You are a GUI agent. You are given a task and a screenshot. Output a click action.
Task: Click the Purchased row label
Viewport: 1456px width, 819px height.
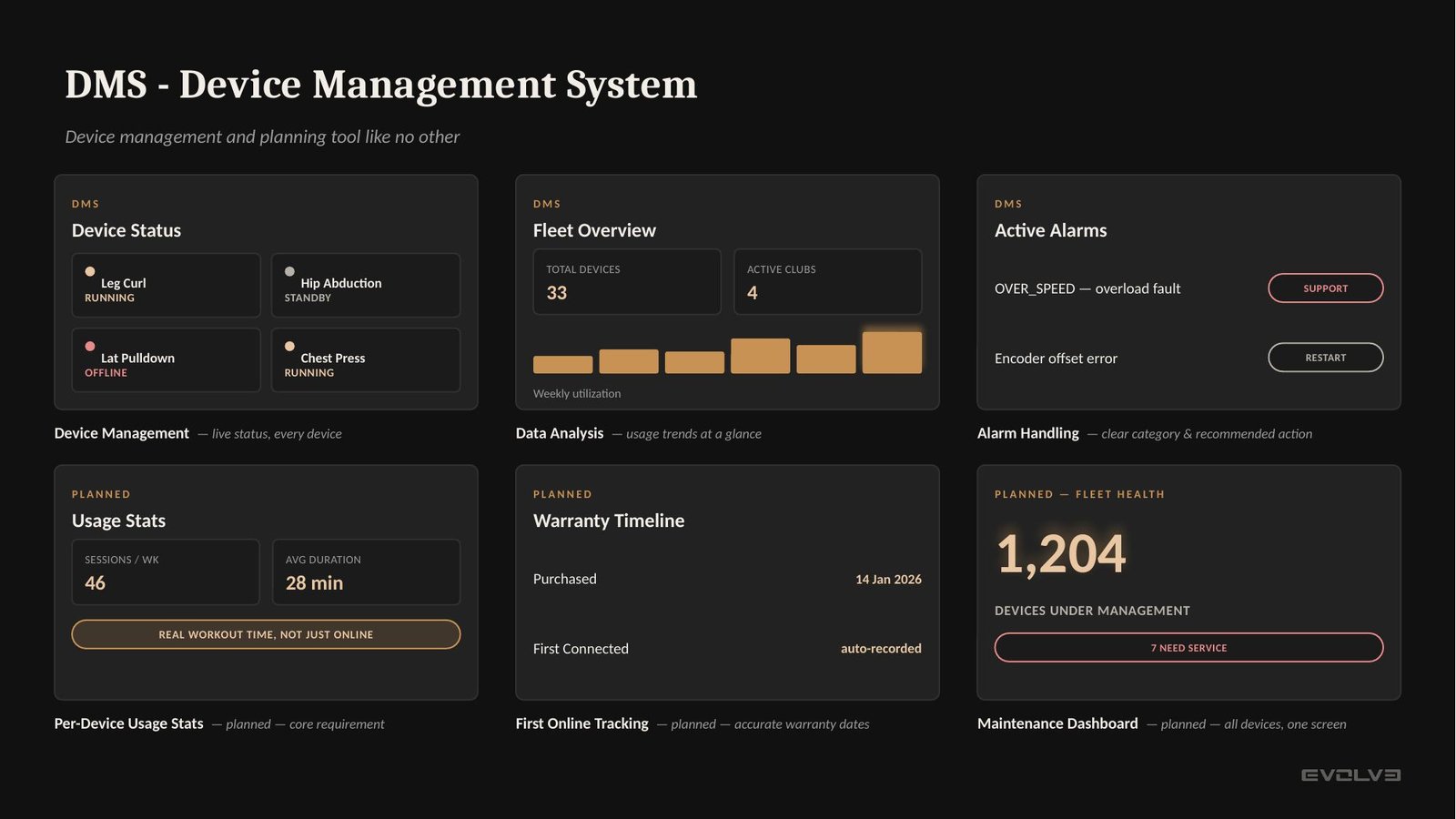click(x=565, y=579)
